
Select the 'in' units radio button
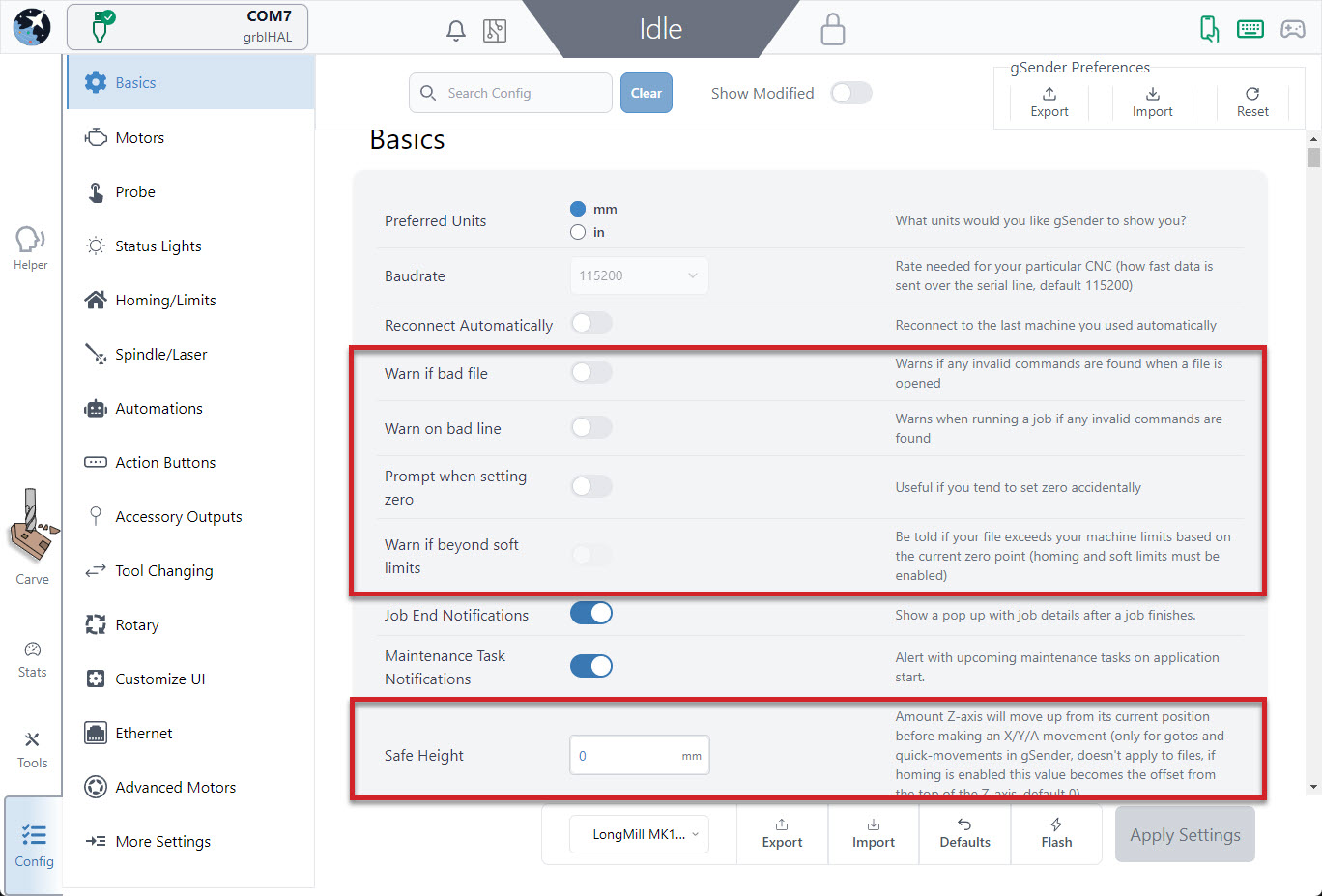(578, 232)
